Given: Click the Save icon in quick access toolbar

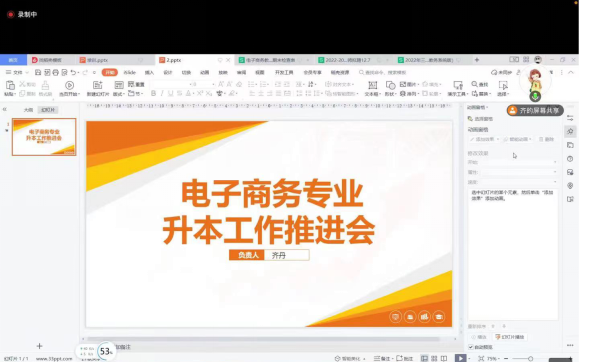Looking at the screenshot, I should pos(38,72).
